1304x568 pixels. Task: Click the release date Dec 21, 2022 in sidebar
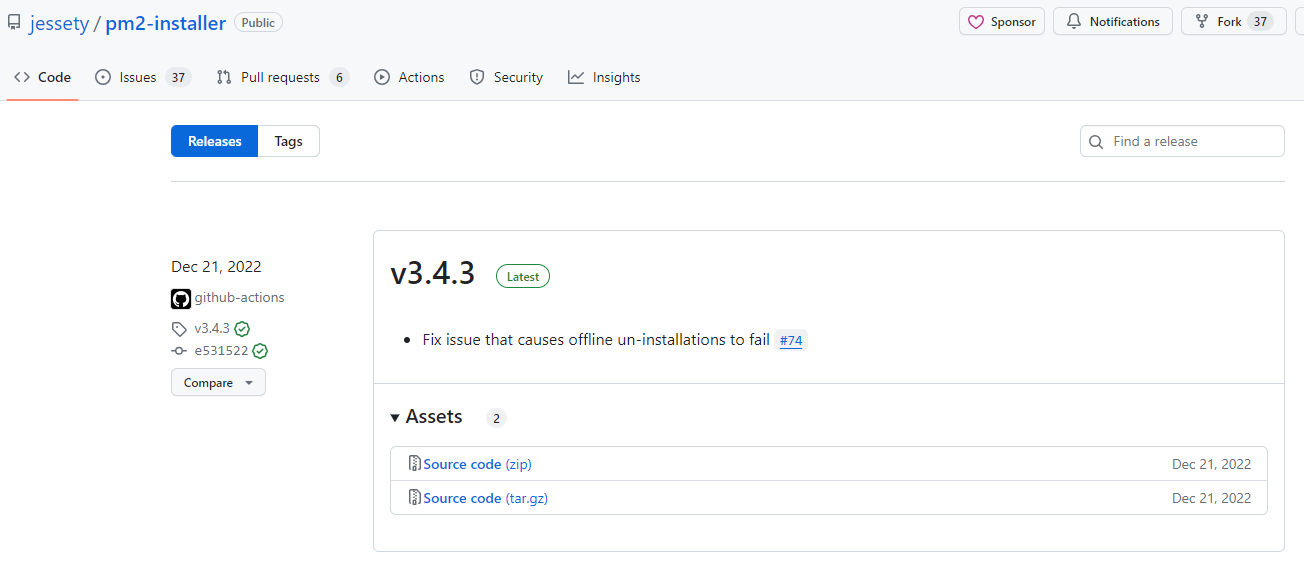pos(216,267)
